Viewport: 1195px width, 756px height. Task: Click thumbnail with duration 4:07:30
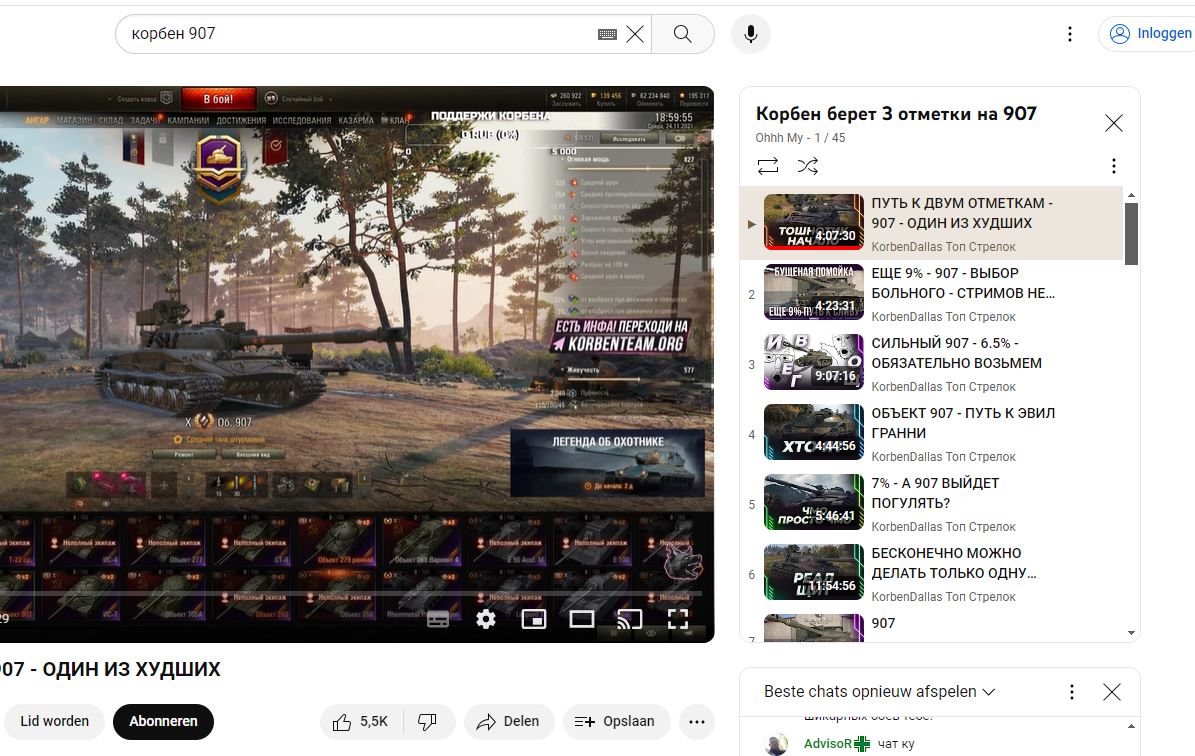point(814,222)
